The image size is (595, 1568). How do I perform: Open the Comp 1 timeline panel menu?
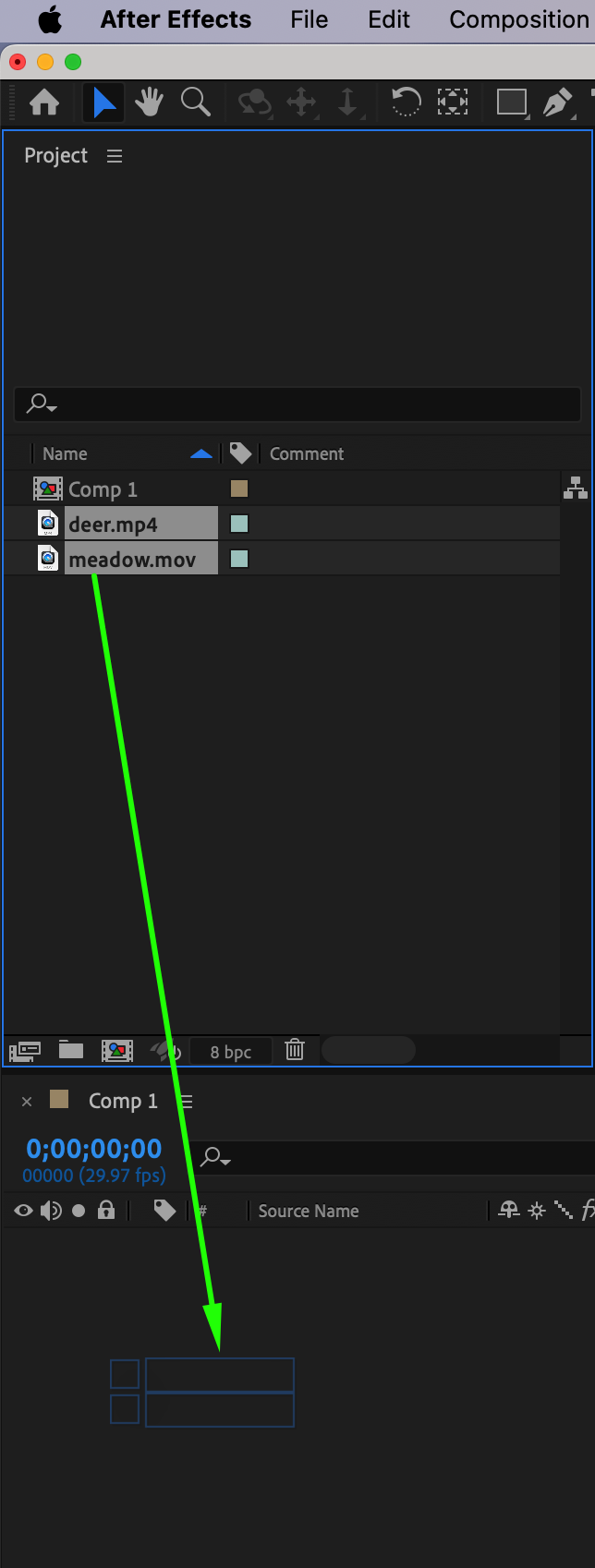(x=187, y=1102)
